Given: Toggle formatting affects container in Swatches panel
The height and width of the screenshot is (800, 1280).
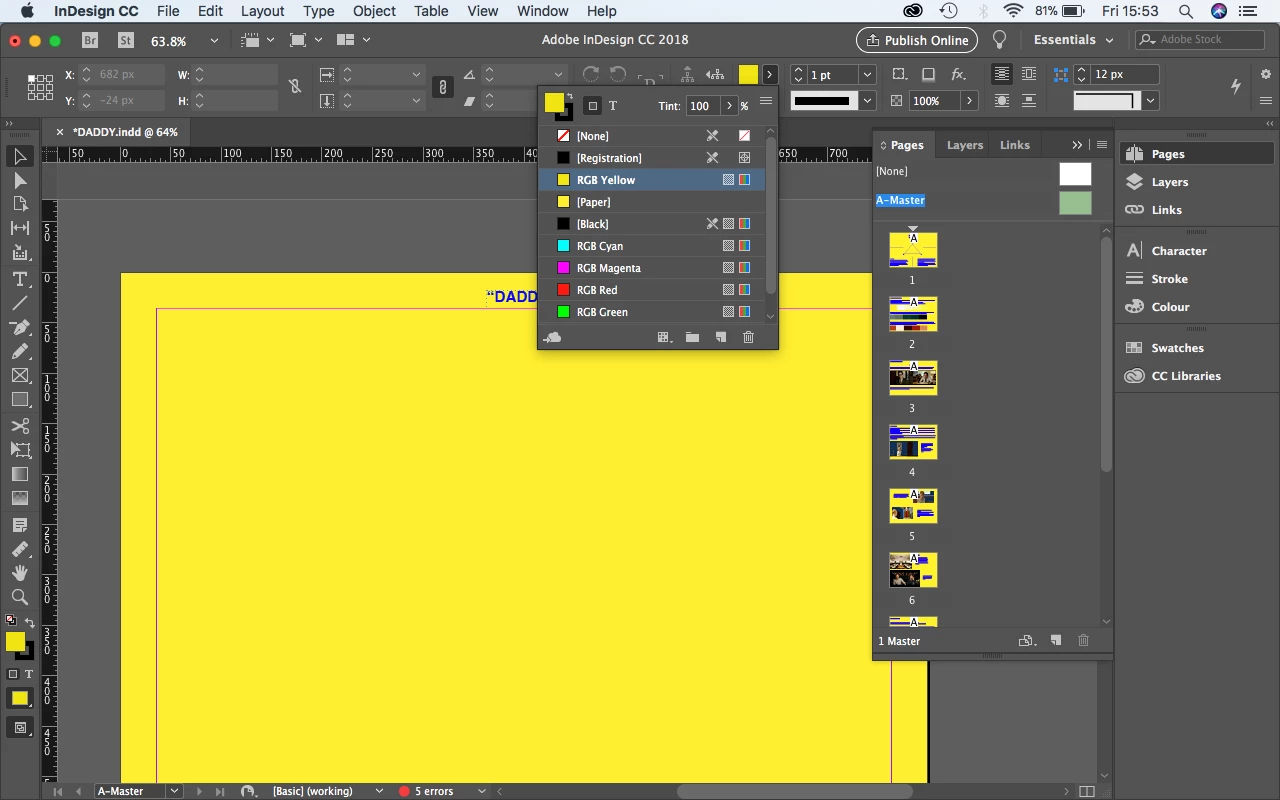Looking at the screenshot, I should coord(592,105).
